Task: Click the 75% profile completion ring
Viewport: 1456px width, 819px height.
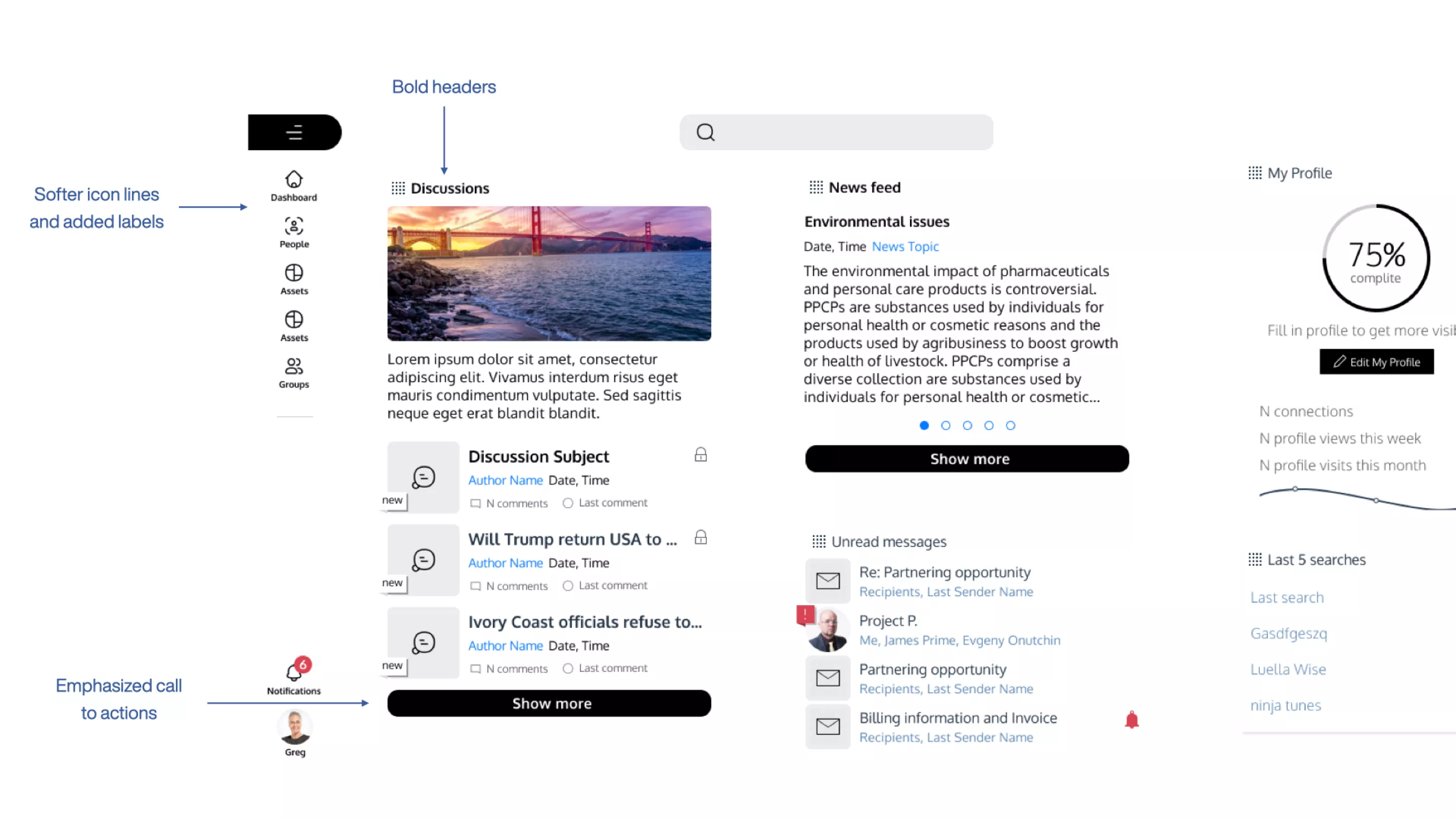Action: [x=1376, y=258]
